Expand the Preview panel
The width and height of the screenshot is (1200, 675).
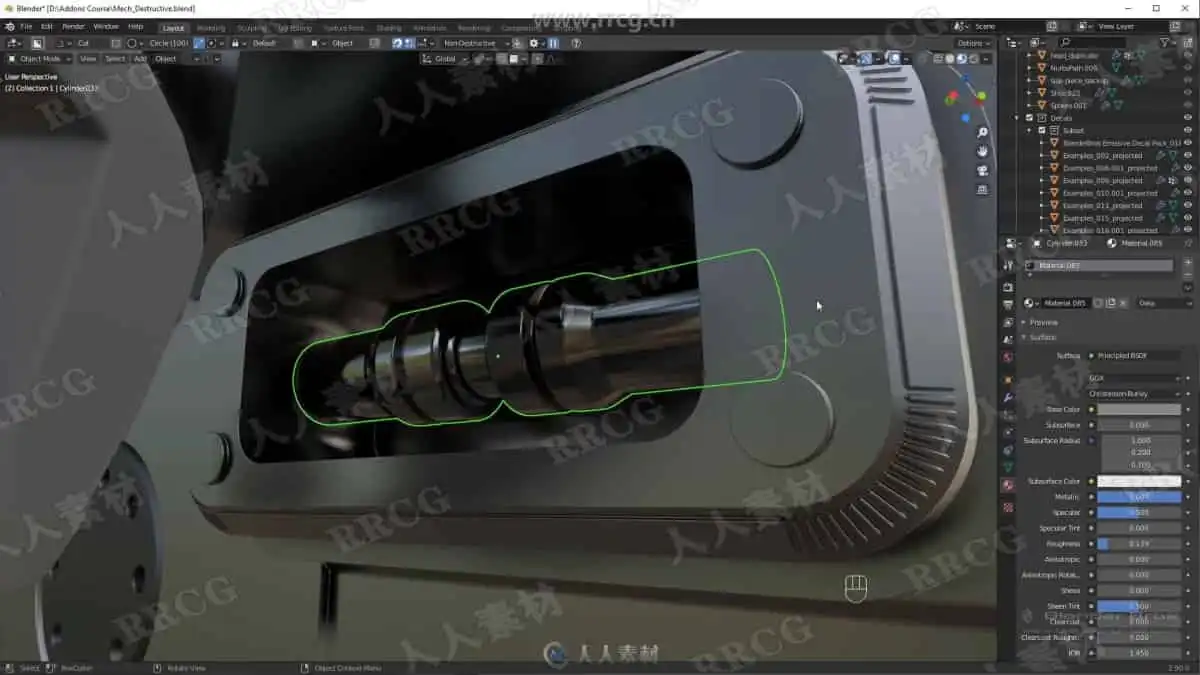coord(1043,322)
